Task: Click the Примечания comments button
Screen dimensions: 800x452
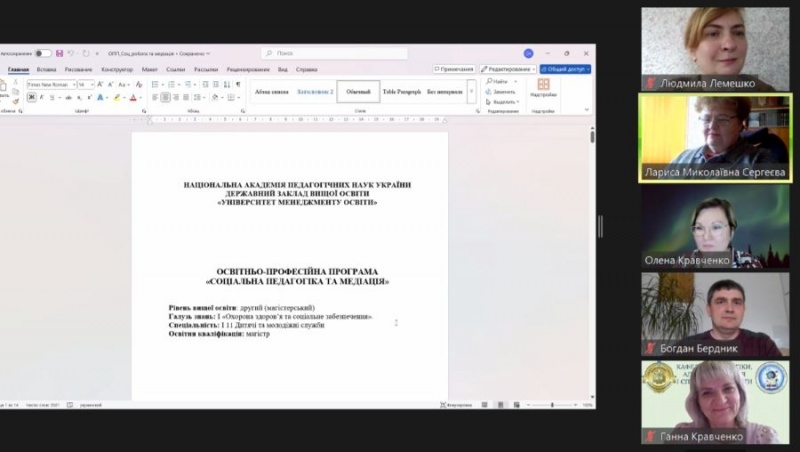Action: pyautogui.click(x=454, y=69)
